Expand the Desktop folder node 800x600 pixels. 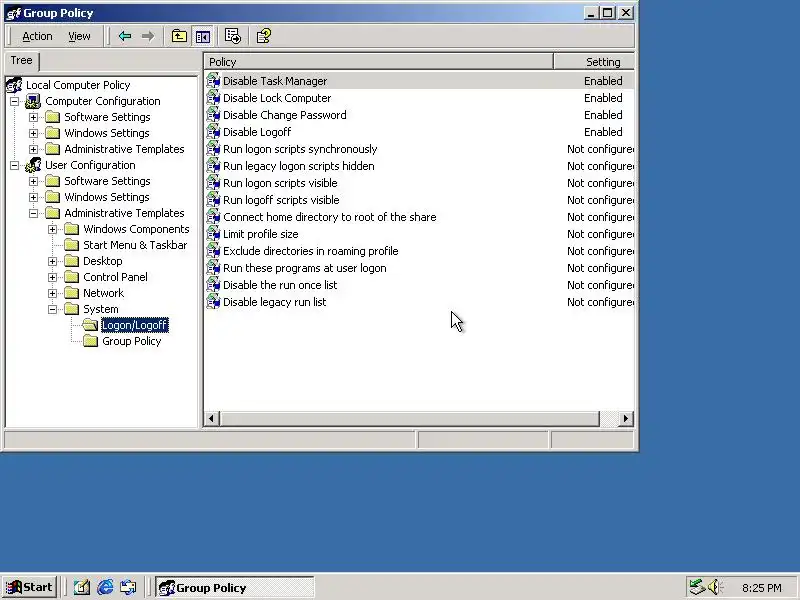click(53, 261)
